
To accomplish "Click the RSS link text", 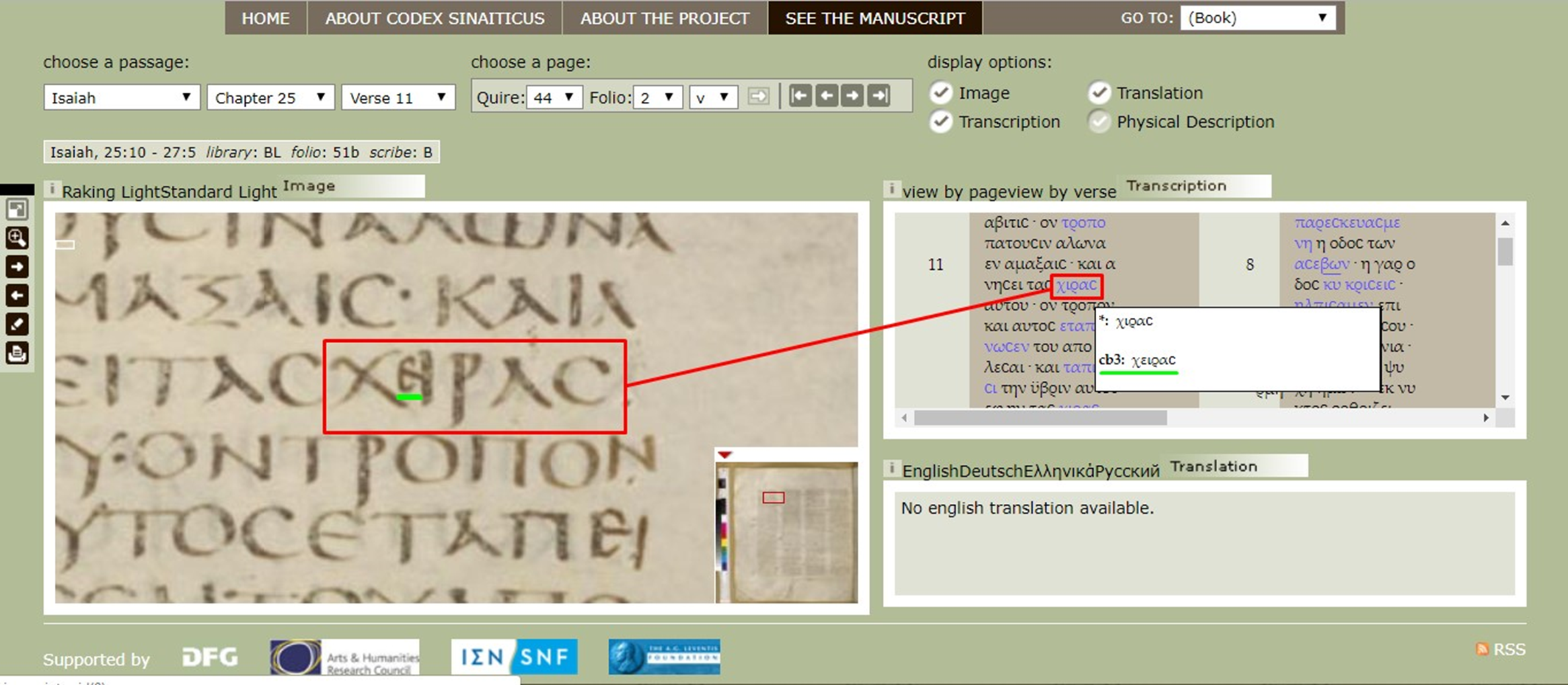I will 1509,649.
